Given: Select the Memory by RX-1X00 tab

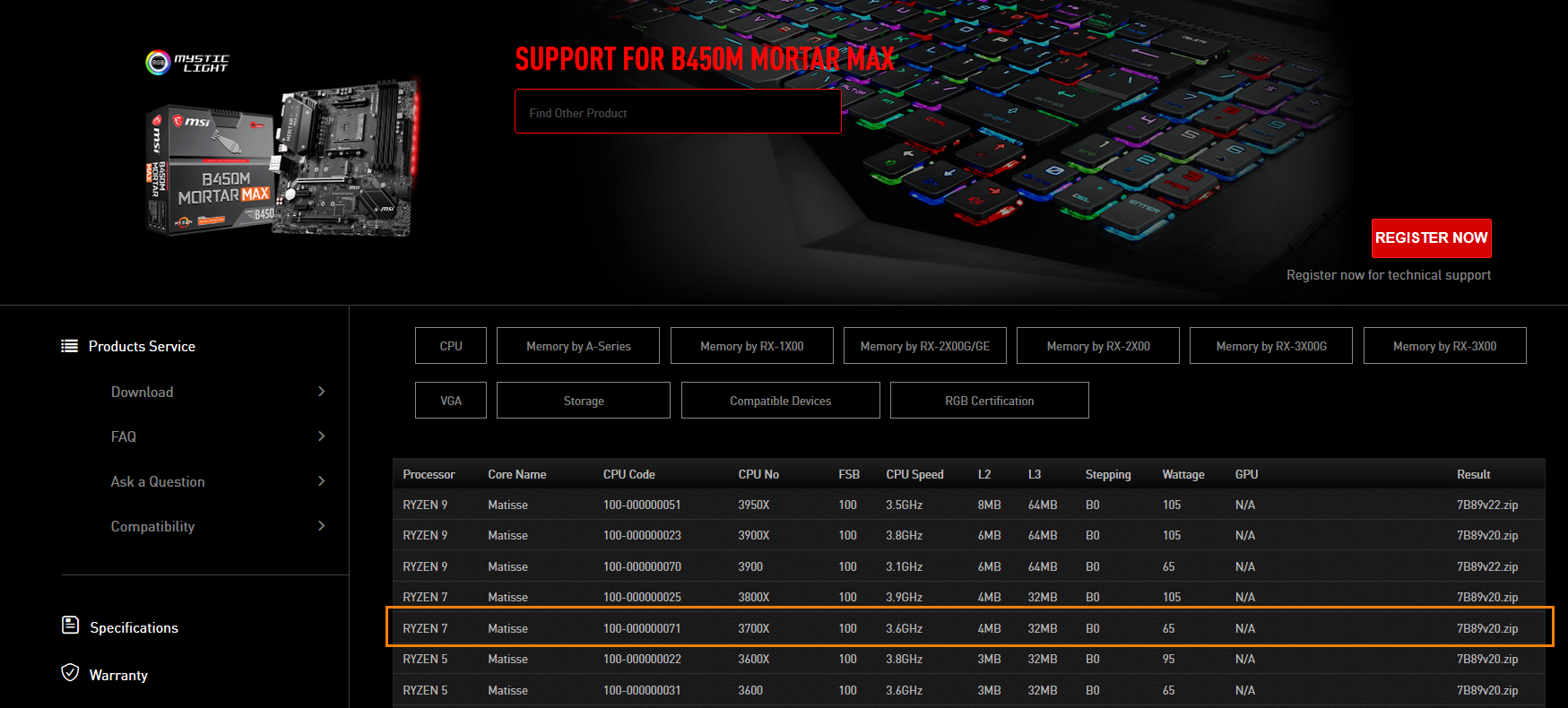Looking at the screenshot, I should [752, 346].
